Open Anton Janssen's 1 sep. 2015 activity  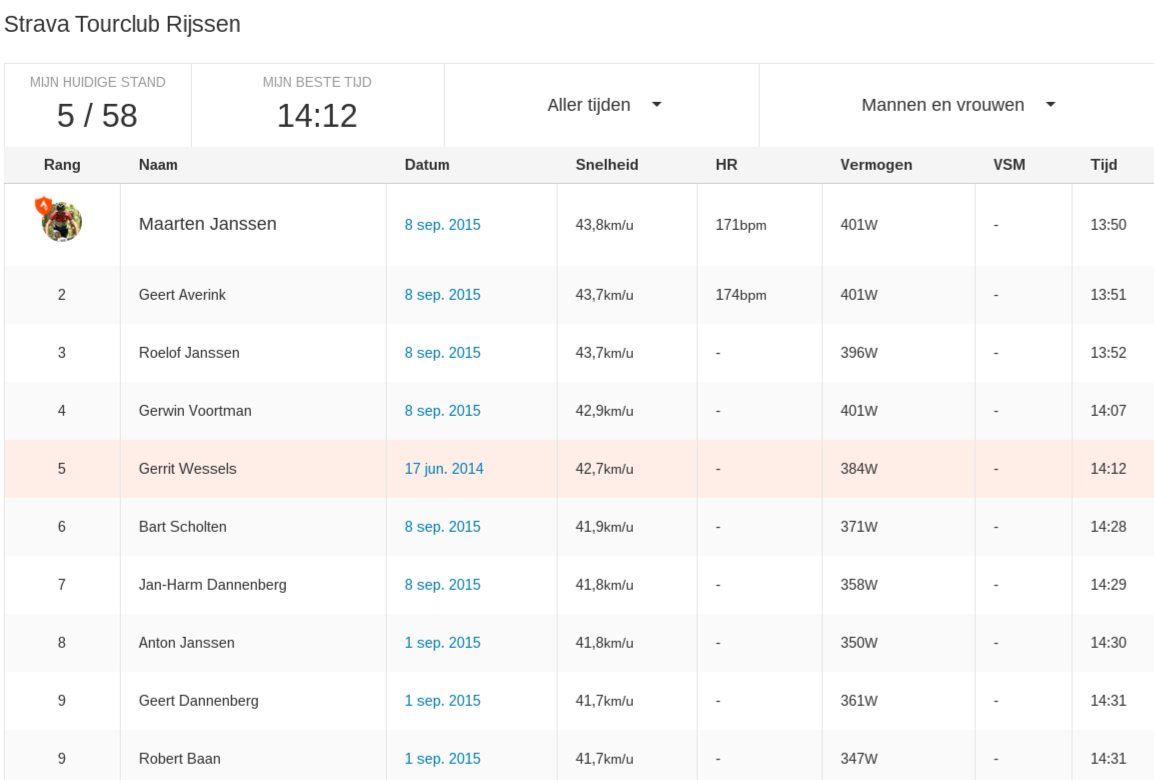pos(442,643)
